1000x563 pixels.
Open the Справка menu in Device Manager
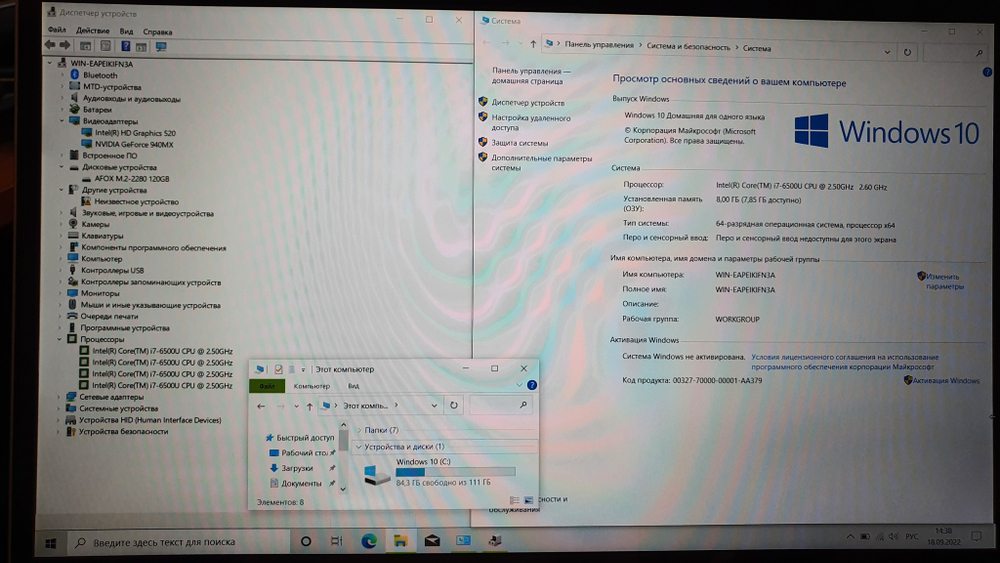pos(158,32)
